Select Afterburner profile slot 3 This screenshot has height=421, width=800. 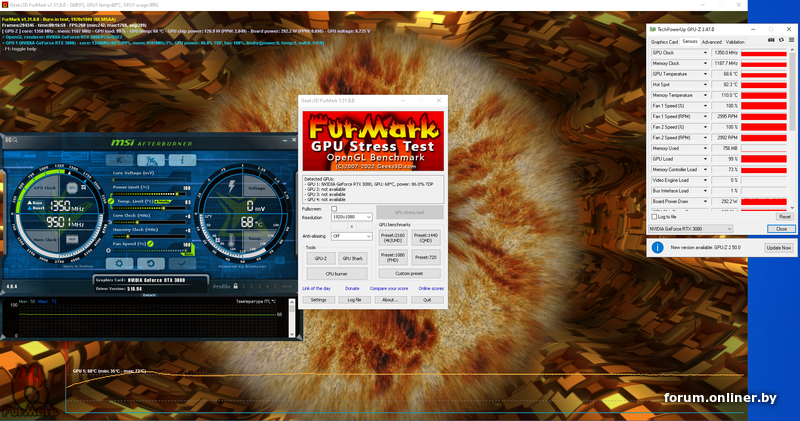(259, 286)
